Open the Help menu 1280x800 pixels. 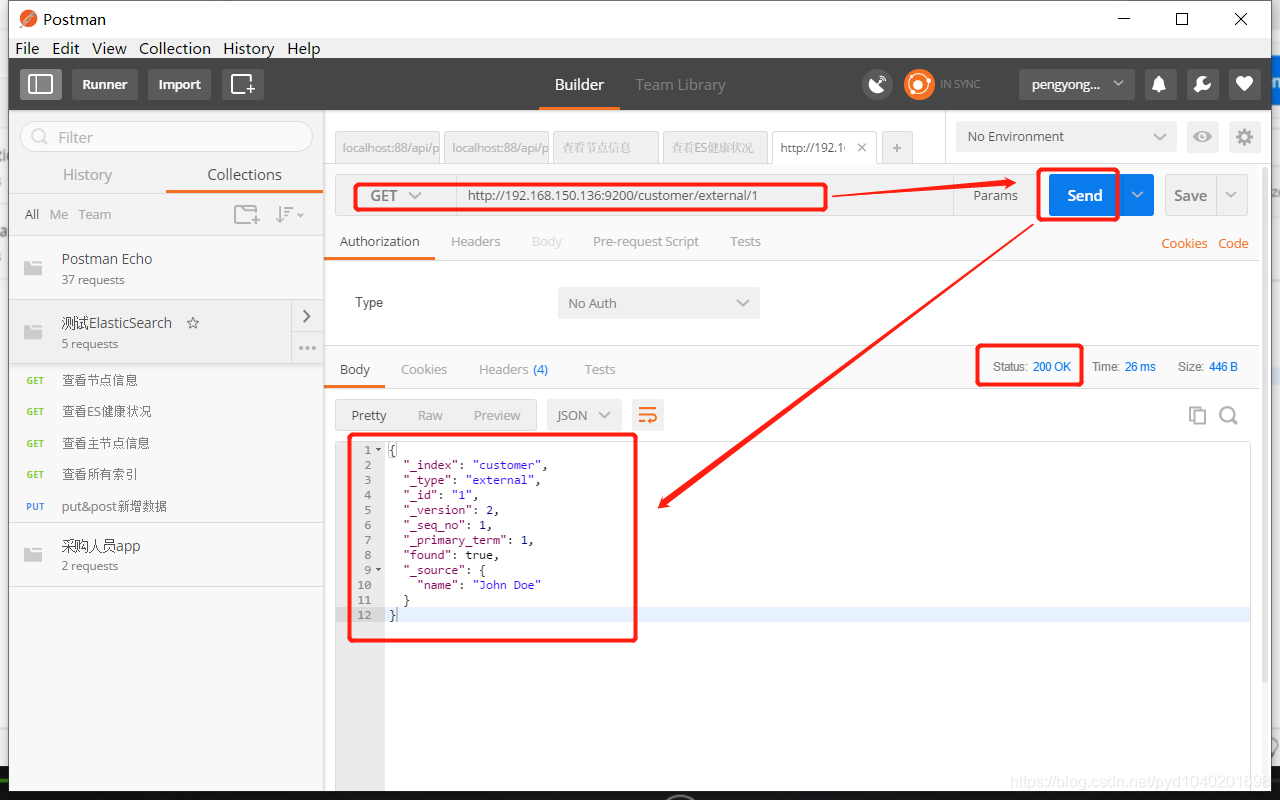(304, 48)
